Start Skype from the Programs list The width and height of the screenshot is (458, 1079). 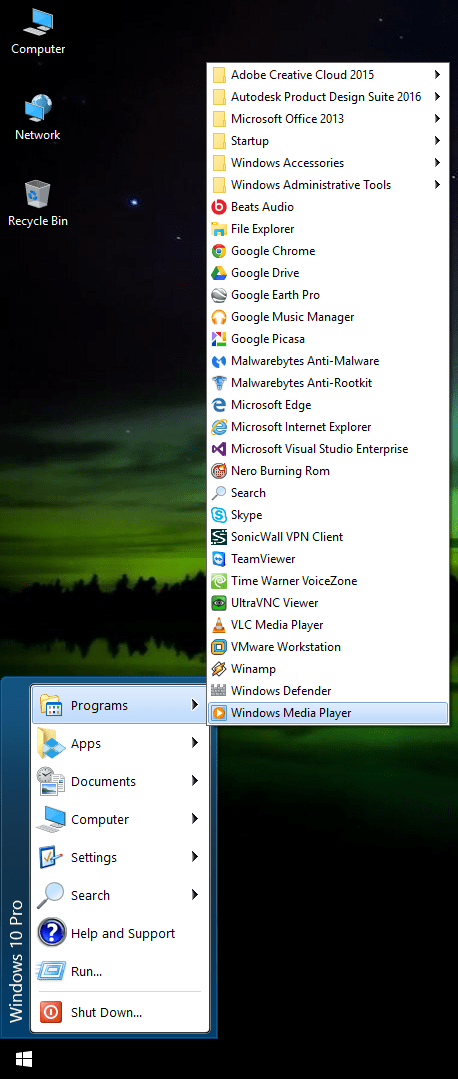328,515
